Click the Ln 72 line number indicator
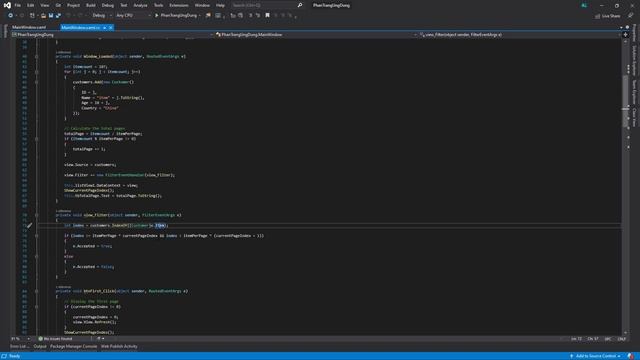The image size is (640, 360). pos(576,339)
